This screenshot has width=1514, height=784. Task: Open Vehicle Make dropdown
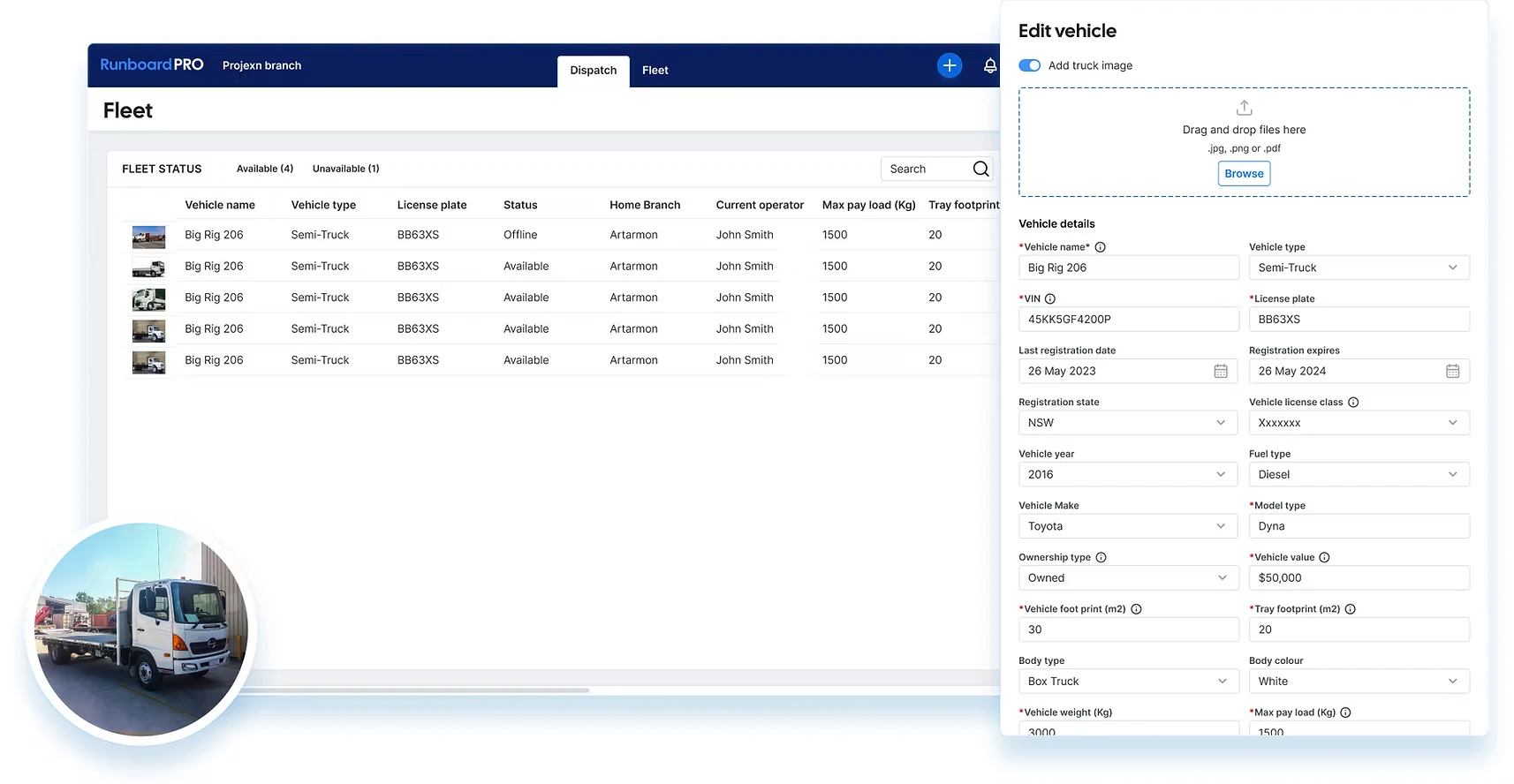coord(1128,526)
